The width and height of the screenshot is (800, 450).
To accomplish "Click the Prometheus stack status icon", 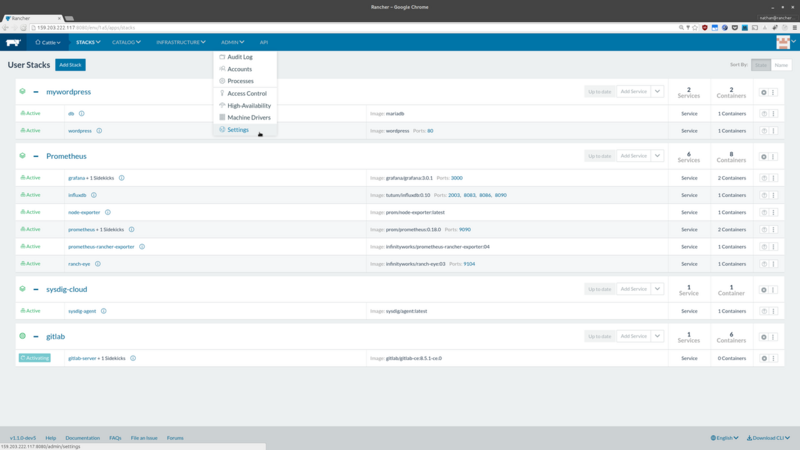I will [x=22, y=156].
